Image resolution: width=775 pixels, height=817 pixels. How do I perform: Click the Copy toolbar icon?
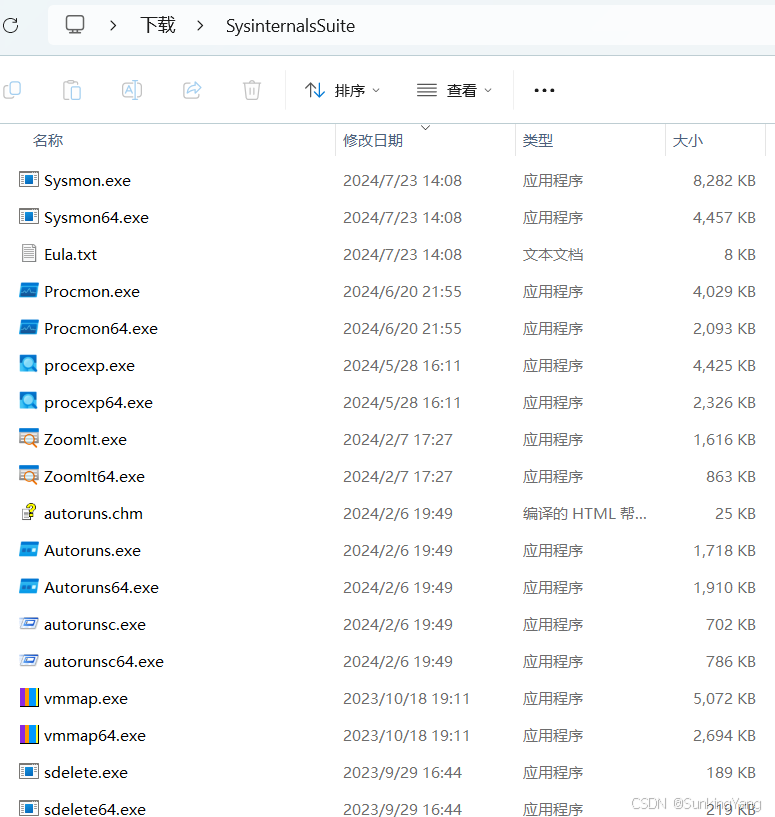(x=12, y=90)
